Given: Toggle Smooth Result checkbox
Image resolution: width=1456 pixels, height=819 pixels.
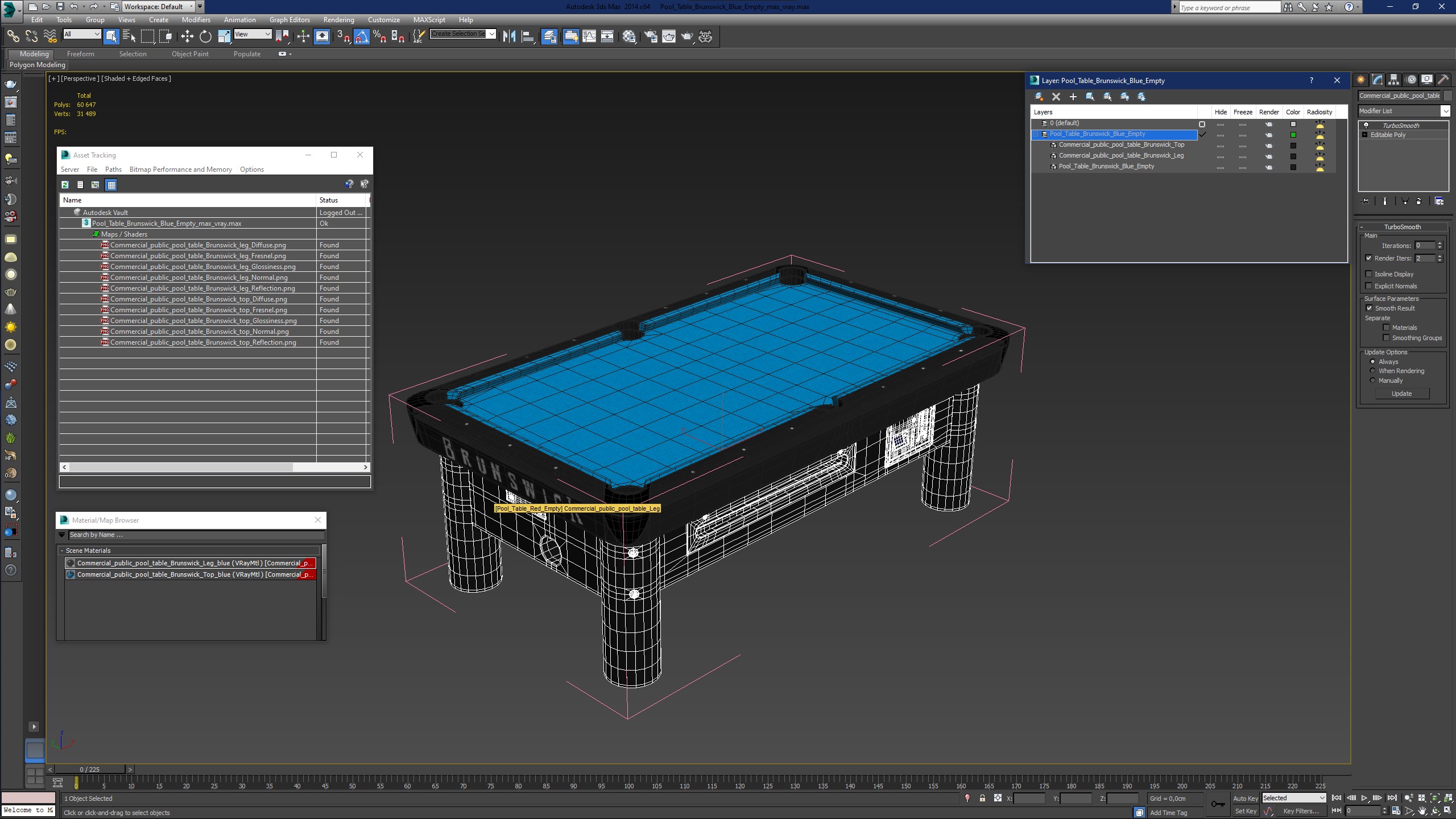Looking at the screenshot, I should tap(1369, 308).
